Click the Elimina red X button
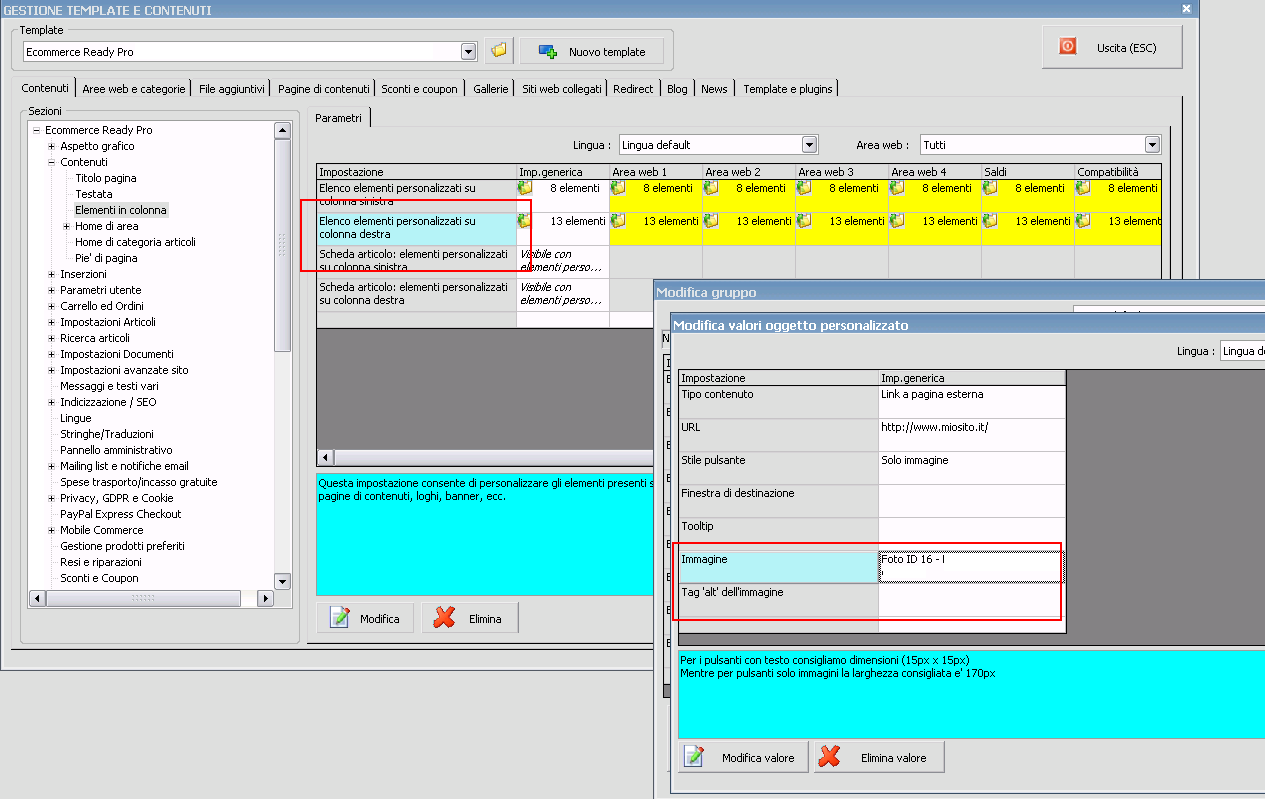The image size is (1265, 799). (469, 619)
